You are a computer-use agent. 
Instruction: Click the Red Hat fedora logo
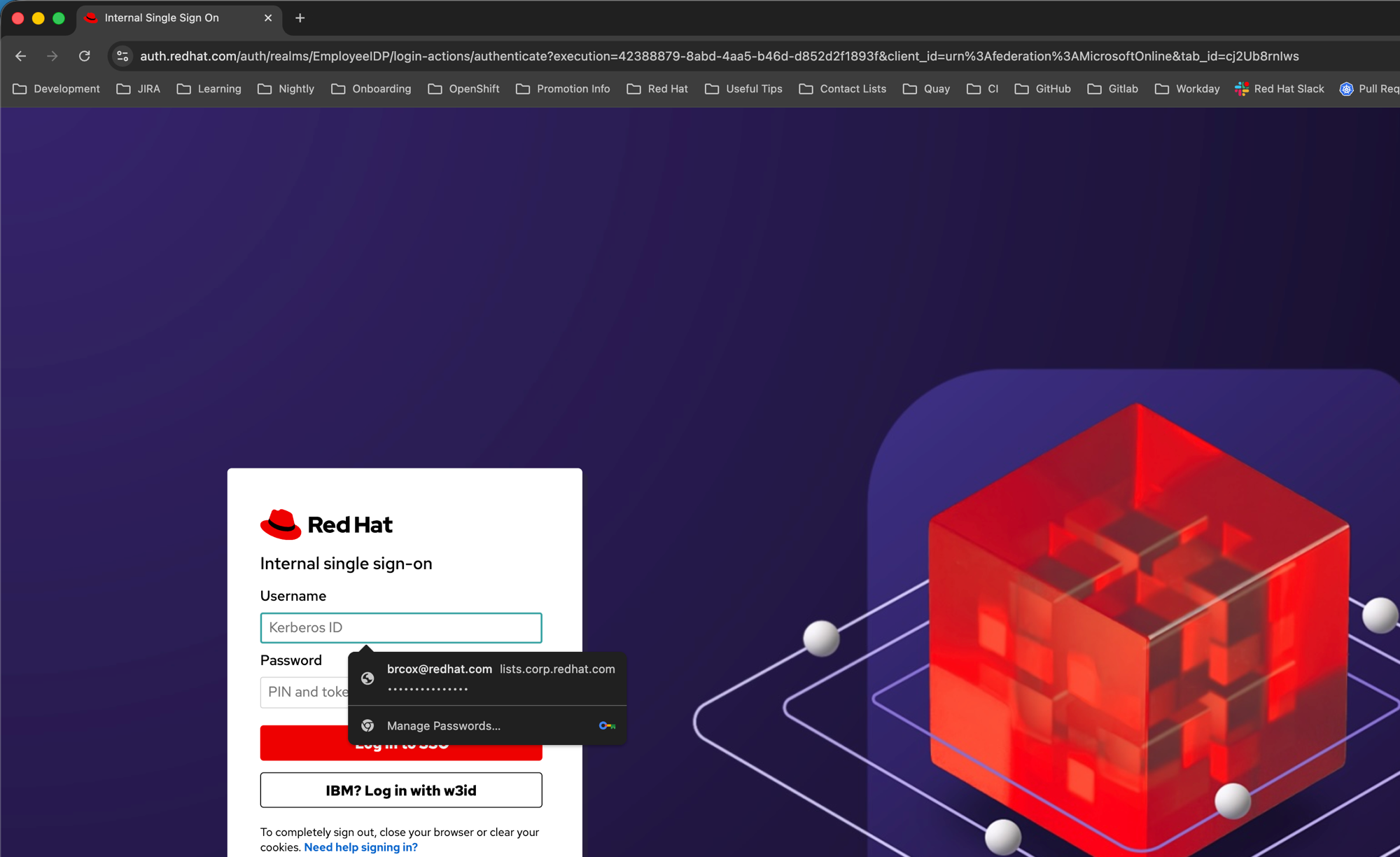point(281,524)
